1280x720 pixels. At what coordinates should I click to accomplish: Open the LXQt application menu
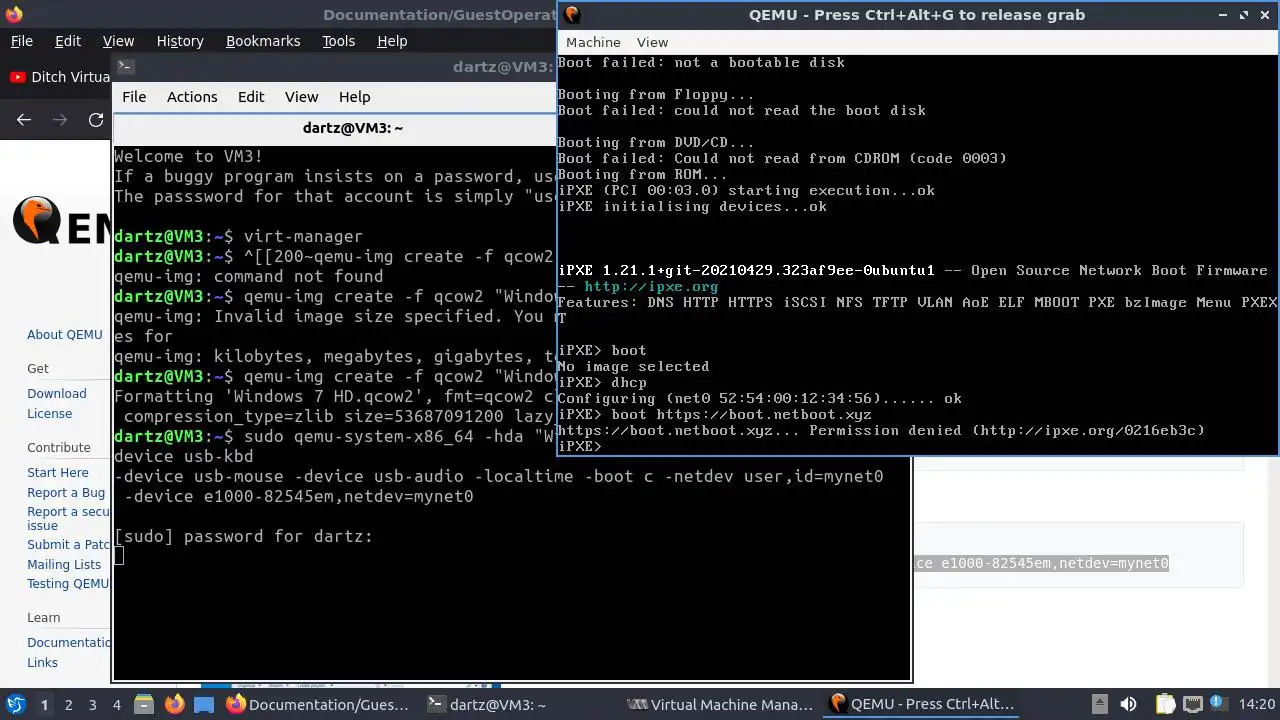[15, 705]
